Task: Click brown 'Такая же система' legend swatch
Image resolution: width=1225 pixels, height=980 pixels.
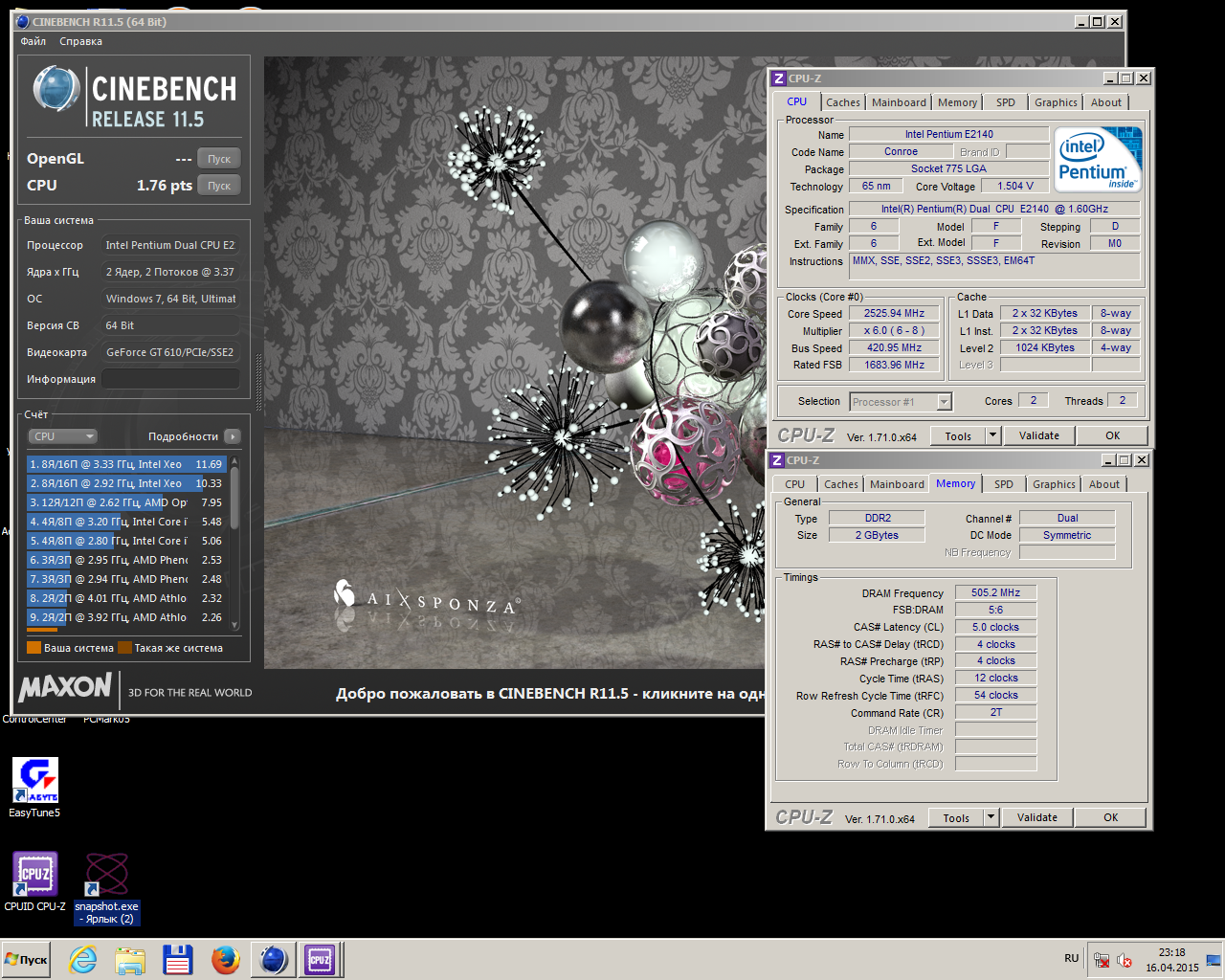Action: [124, 648]
